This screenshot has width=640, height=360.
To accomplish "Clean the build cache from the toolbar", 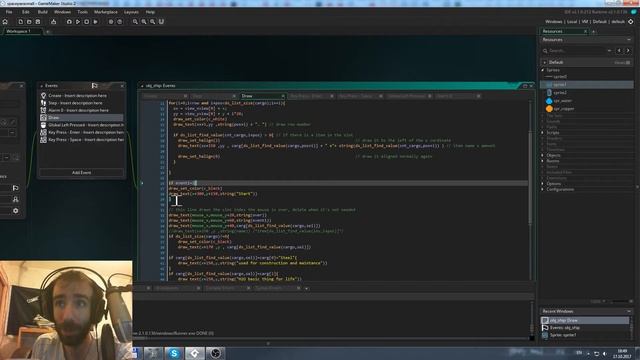I will (96, 22).
